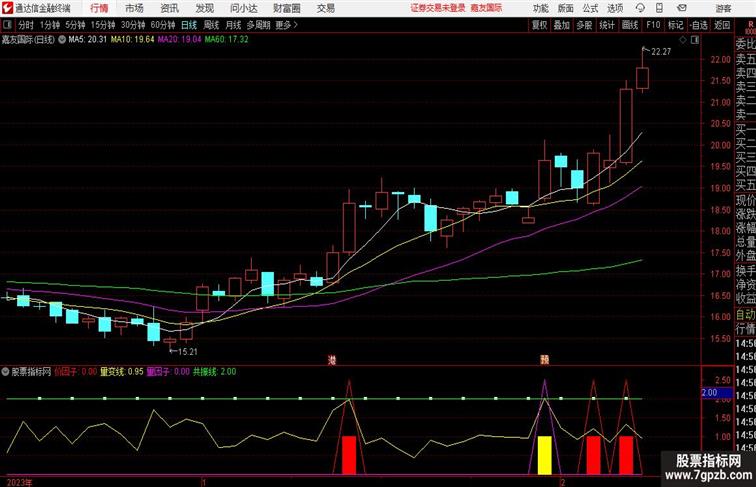Click the 嘉友国际 stock name in title

click(x=486, y=8)
